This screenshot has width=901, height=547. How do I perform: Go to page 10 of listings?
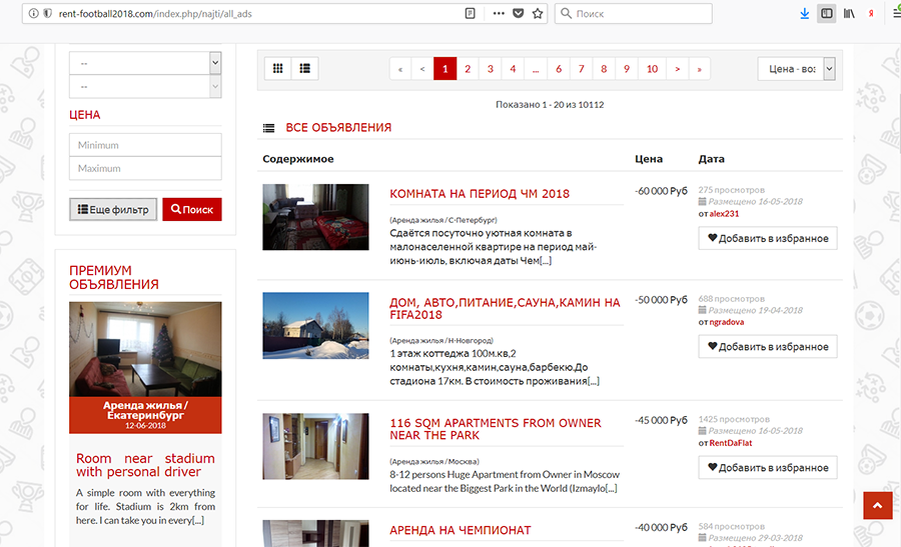click(652, 69)
